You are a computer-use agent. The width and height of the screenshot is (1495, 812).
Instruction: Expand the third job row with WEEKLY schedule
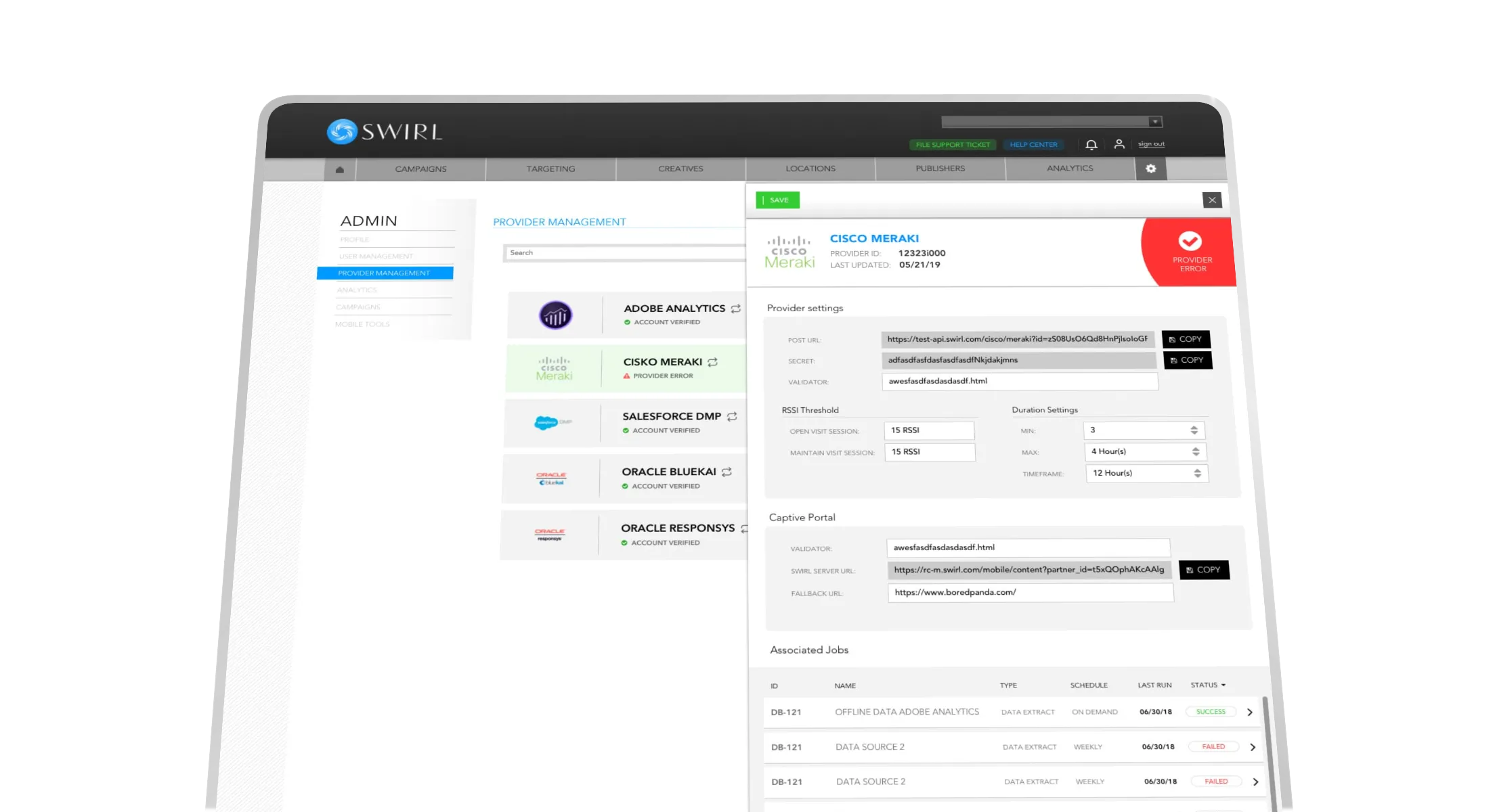coord(1255,782)
